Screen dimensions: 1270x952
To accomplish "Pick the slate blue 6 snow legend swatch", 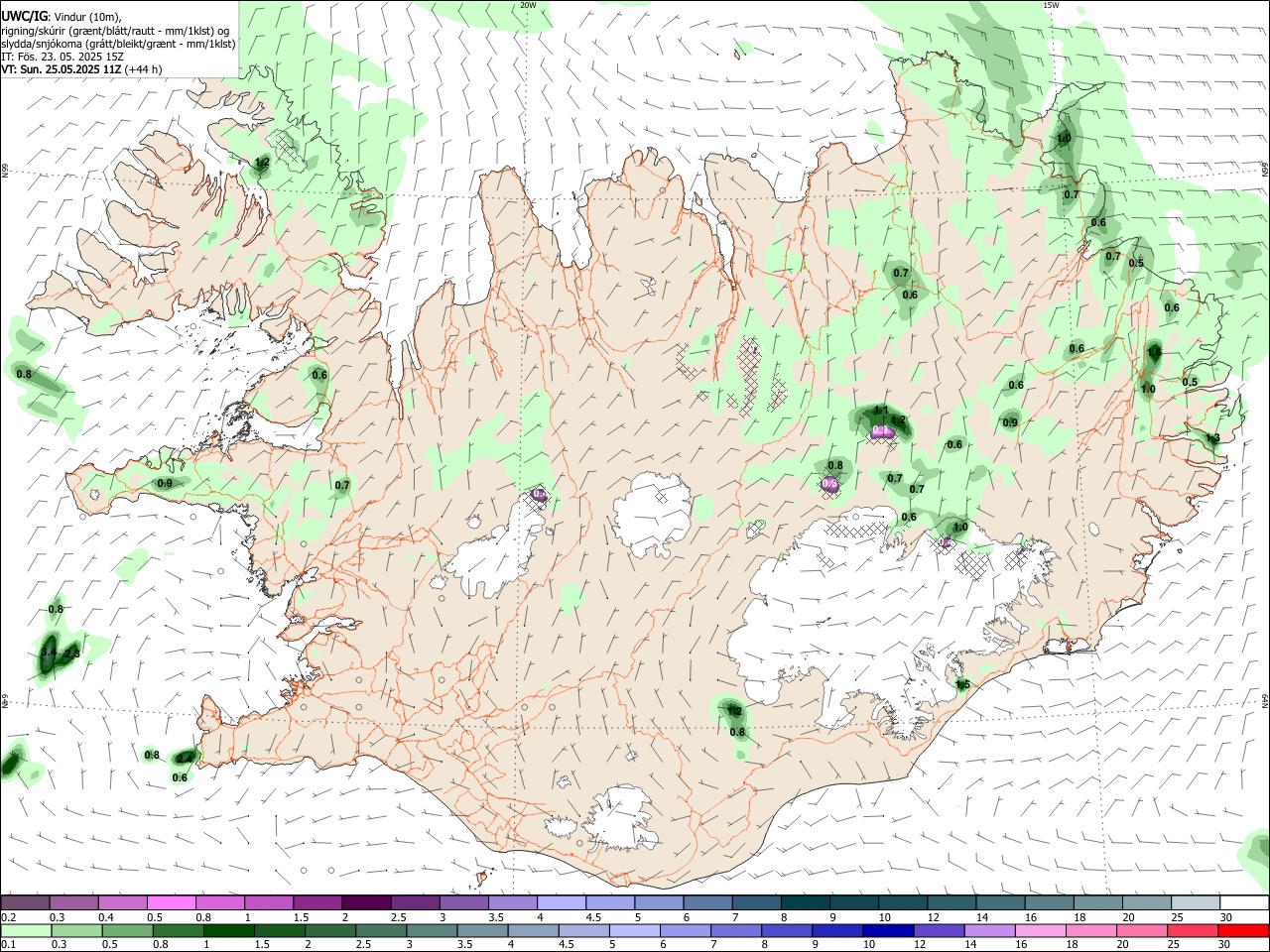I will click(707, 903).
